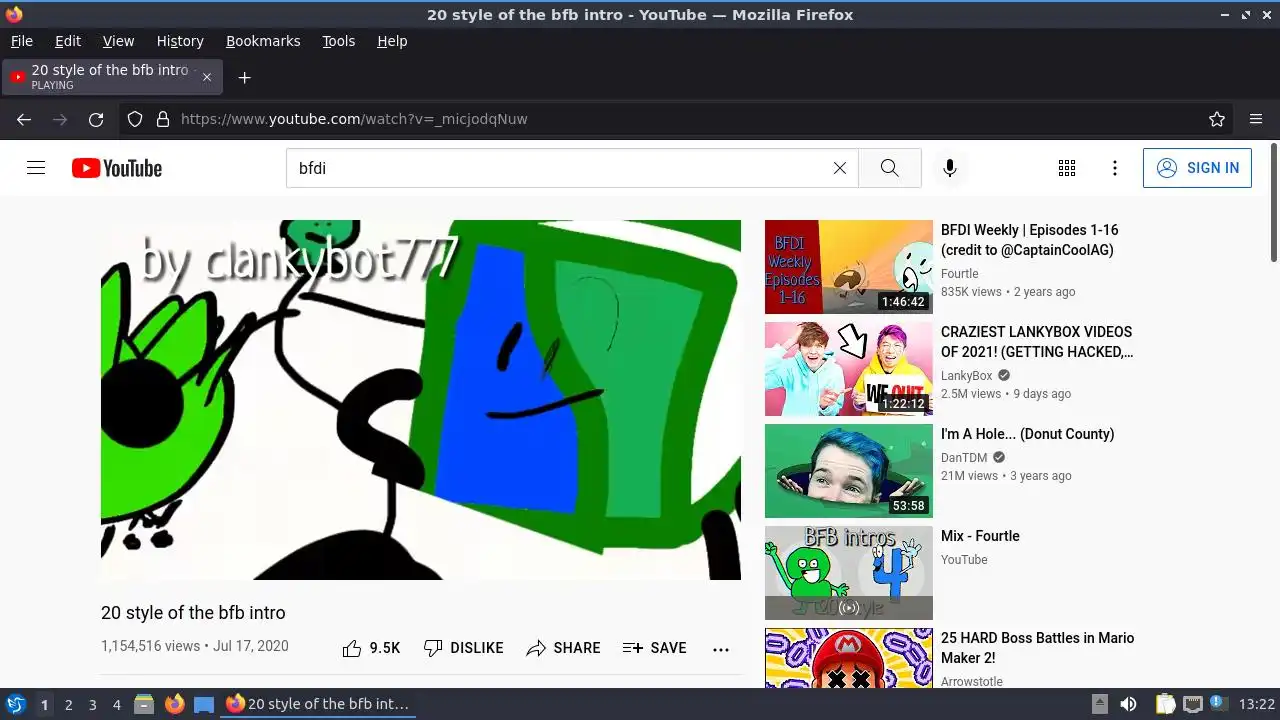The image size is (1280, 720).
Task: Open the 25 HARD Boss Battles title
Action: coord(1037,648)
